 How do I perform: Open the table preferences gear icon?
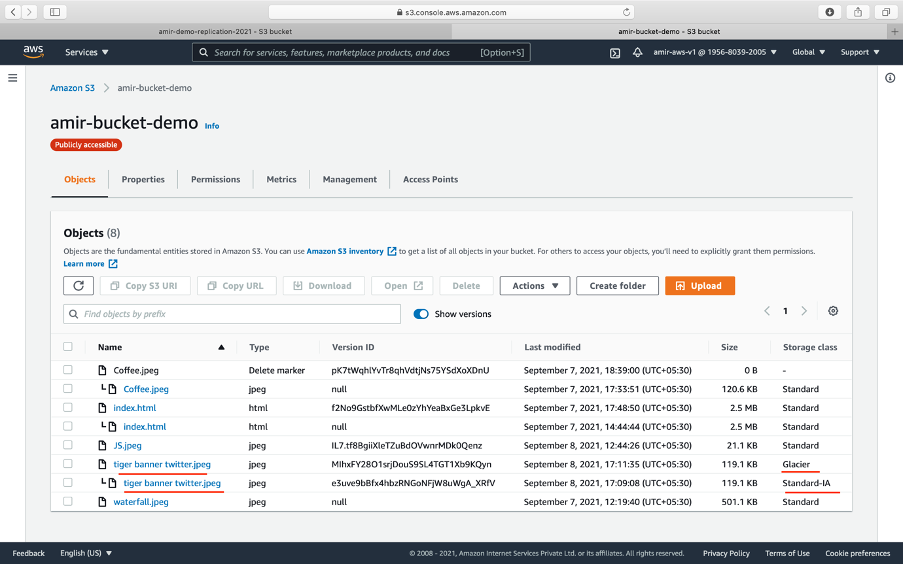tap(833, 311)
